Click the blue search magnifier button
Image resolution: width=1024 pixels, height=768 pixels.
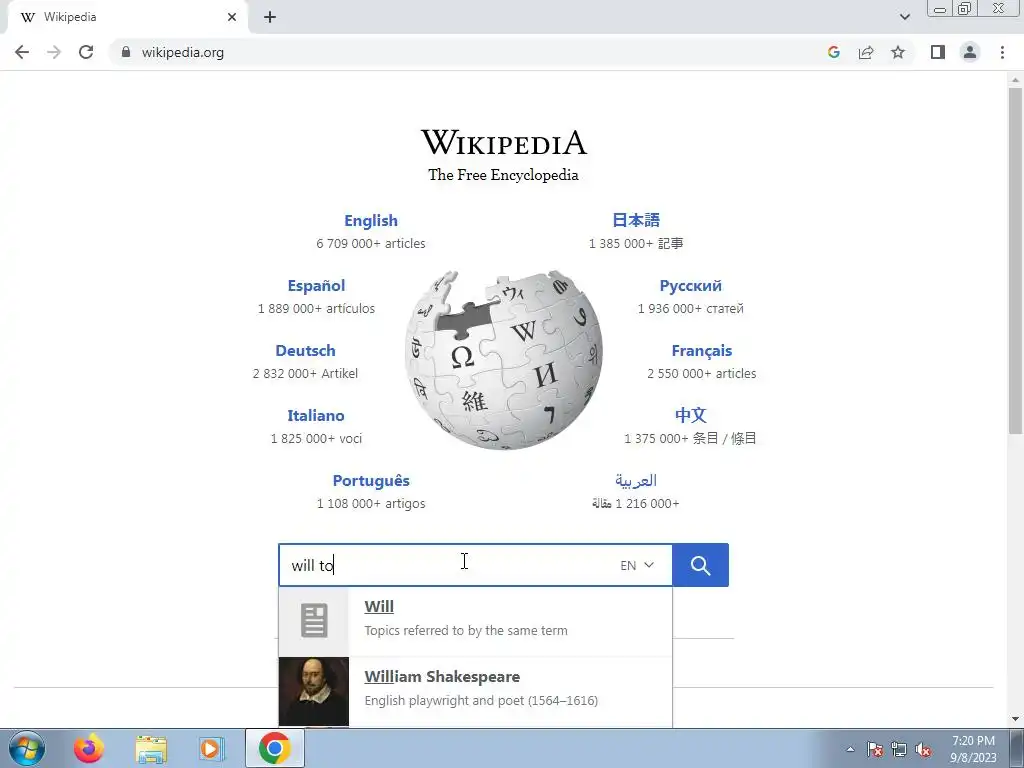700,565
